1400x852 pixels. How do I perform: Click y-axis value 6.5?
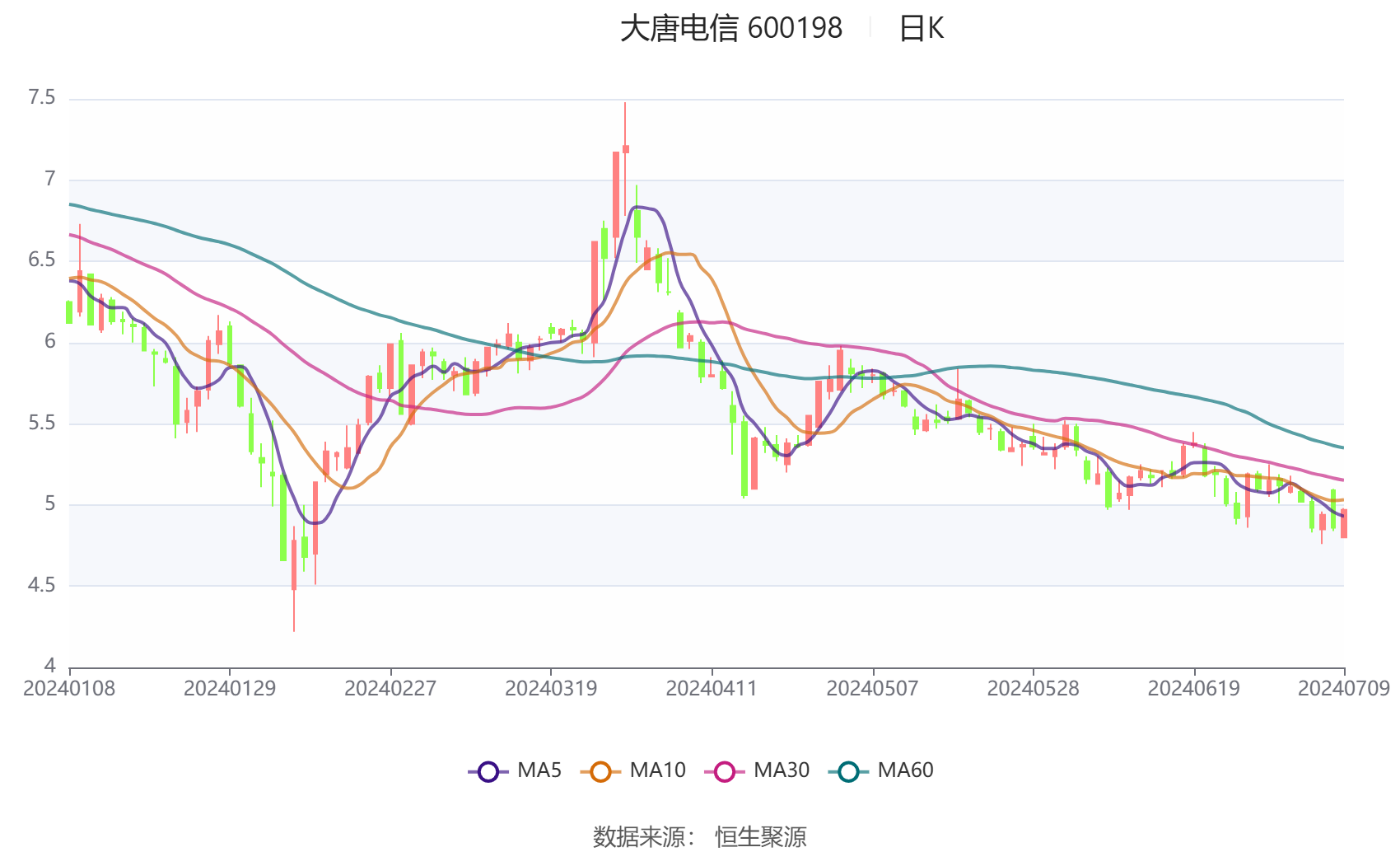pyautogui.click(x=42, y=260)
